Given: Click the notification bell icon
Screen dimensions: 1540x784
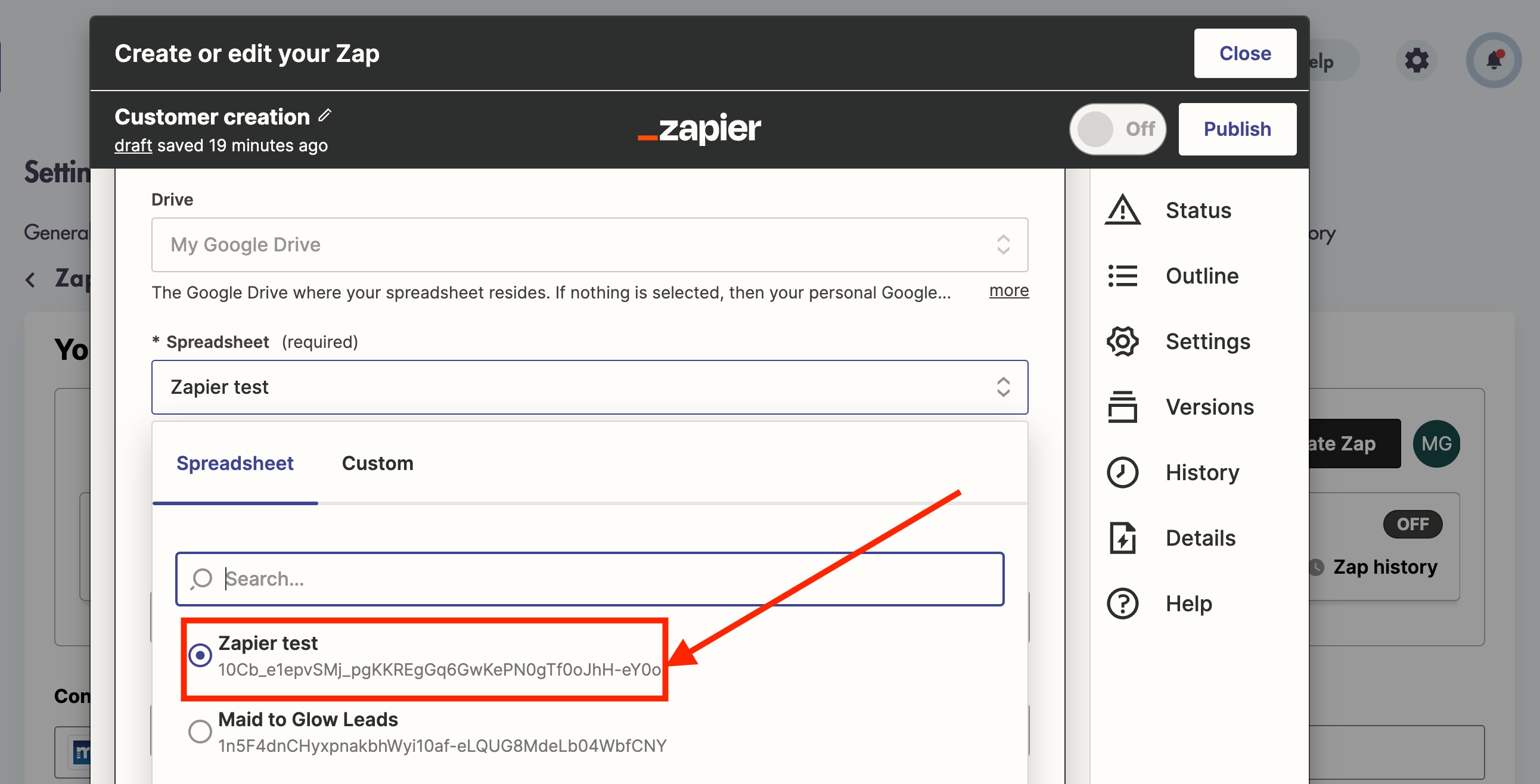Looking at the screenshot, I should 1494,60.
